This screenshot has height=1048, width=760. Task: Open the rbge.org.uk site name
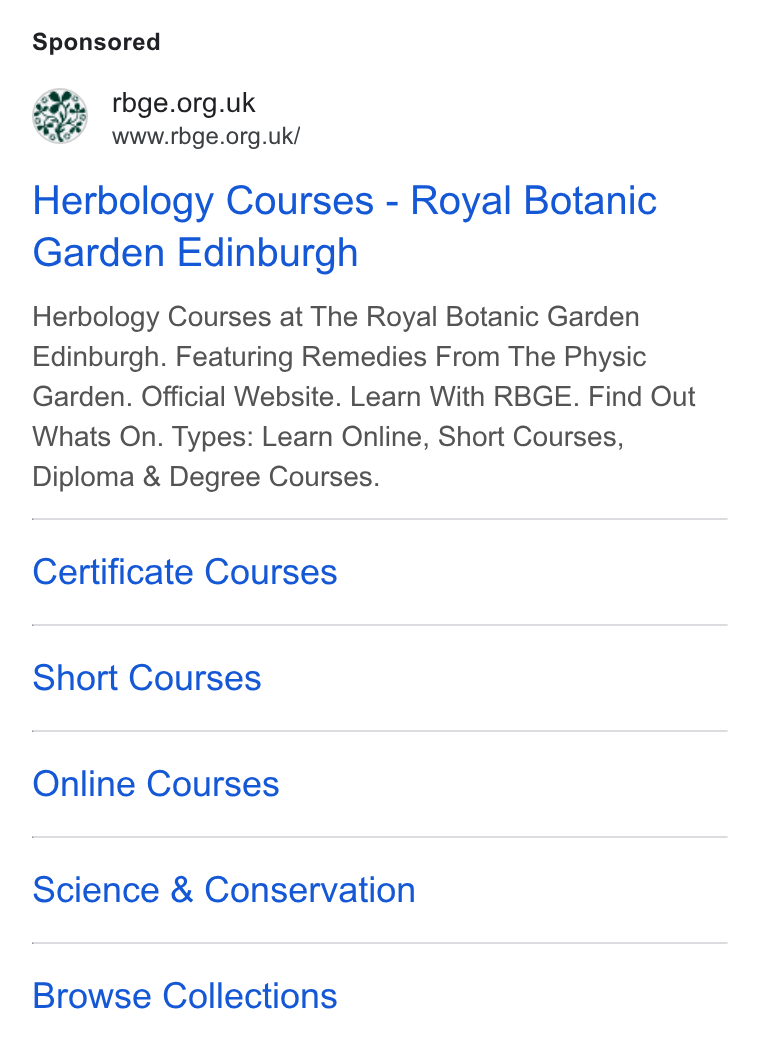[x=184, y=103]
